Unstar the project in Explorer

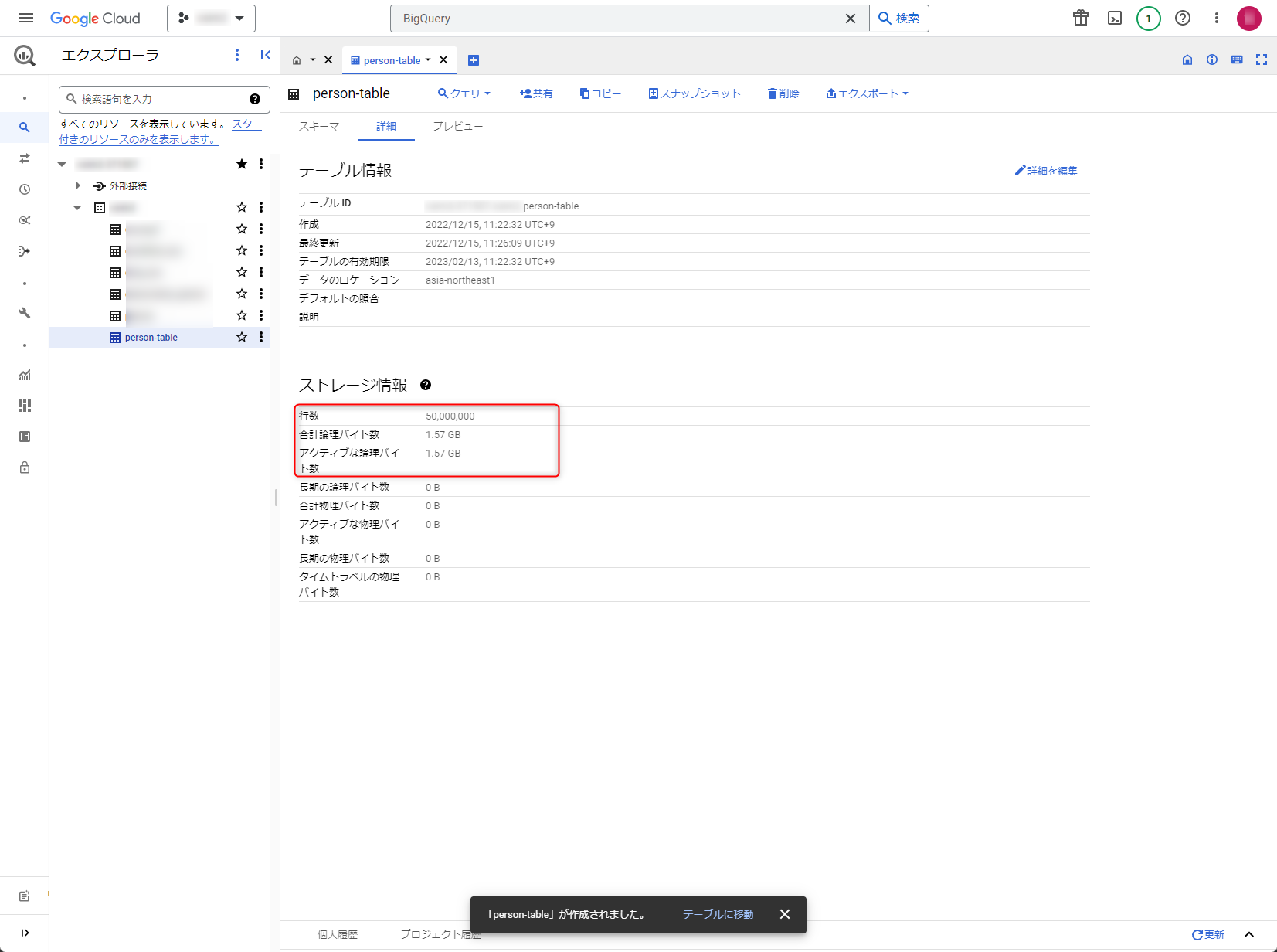(242, 164)
